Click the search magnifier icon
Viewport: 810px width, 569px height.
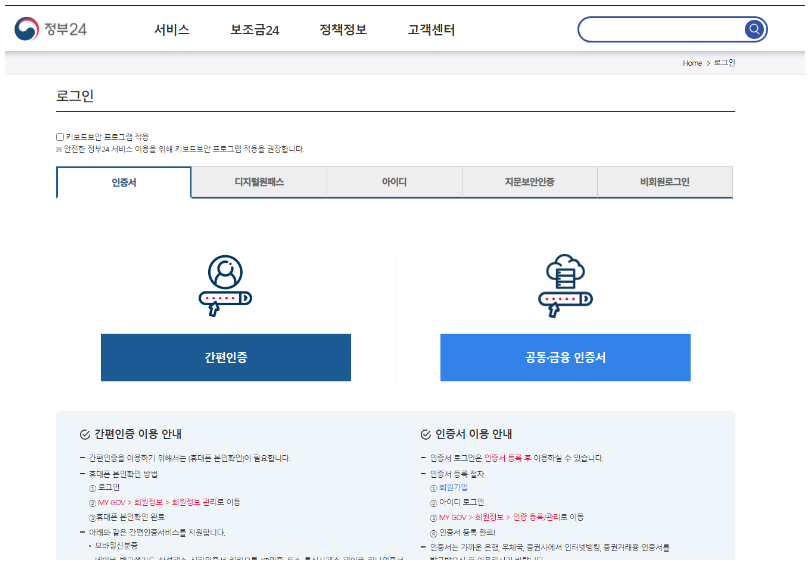[x=755, y=30]
